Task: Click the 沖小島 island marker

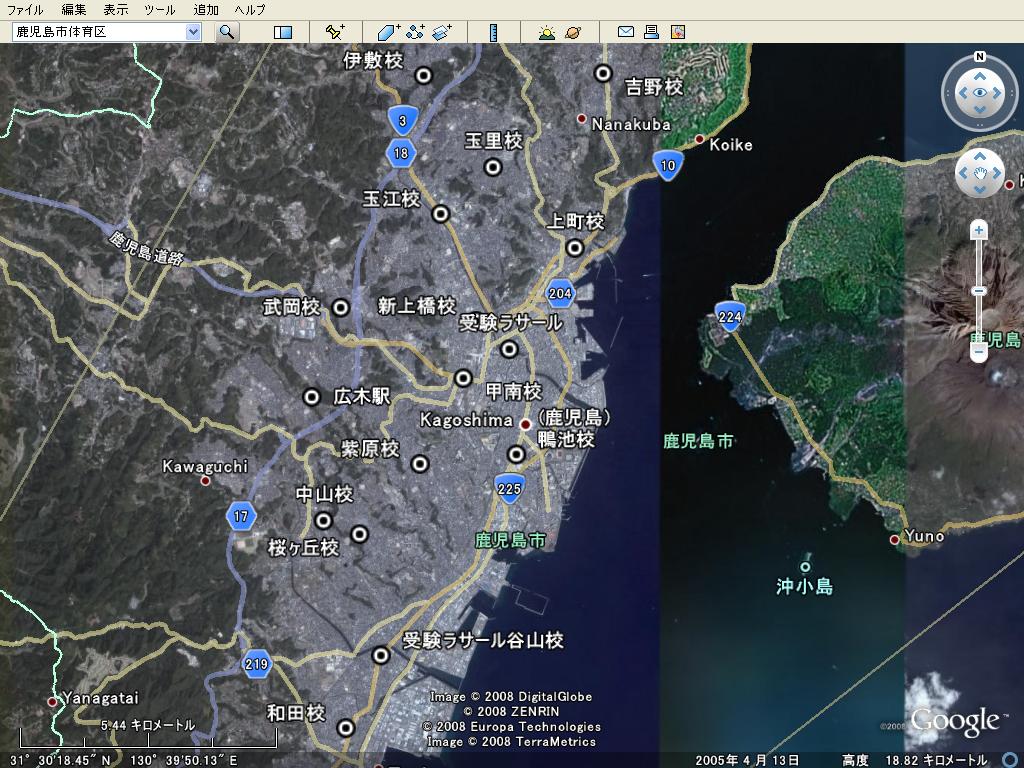Action: 805,566
